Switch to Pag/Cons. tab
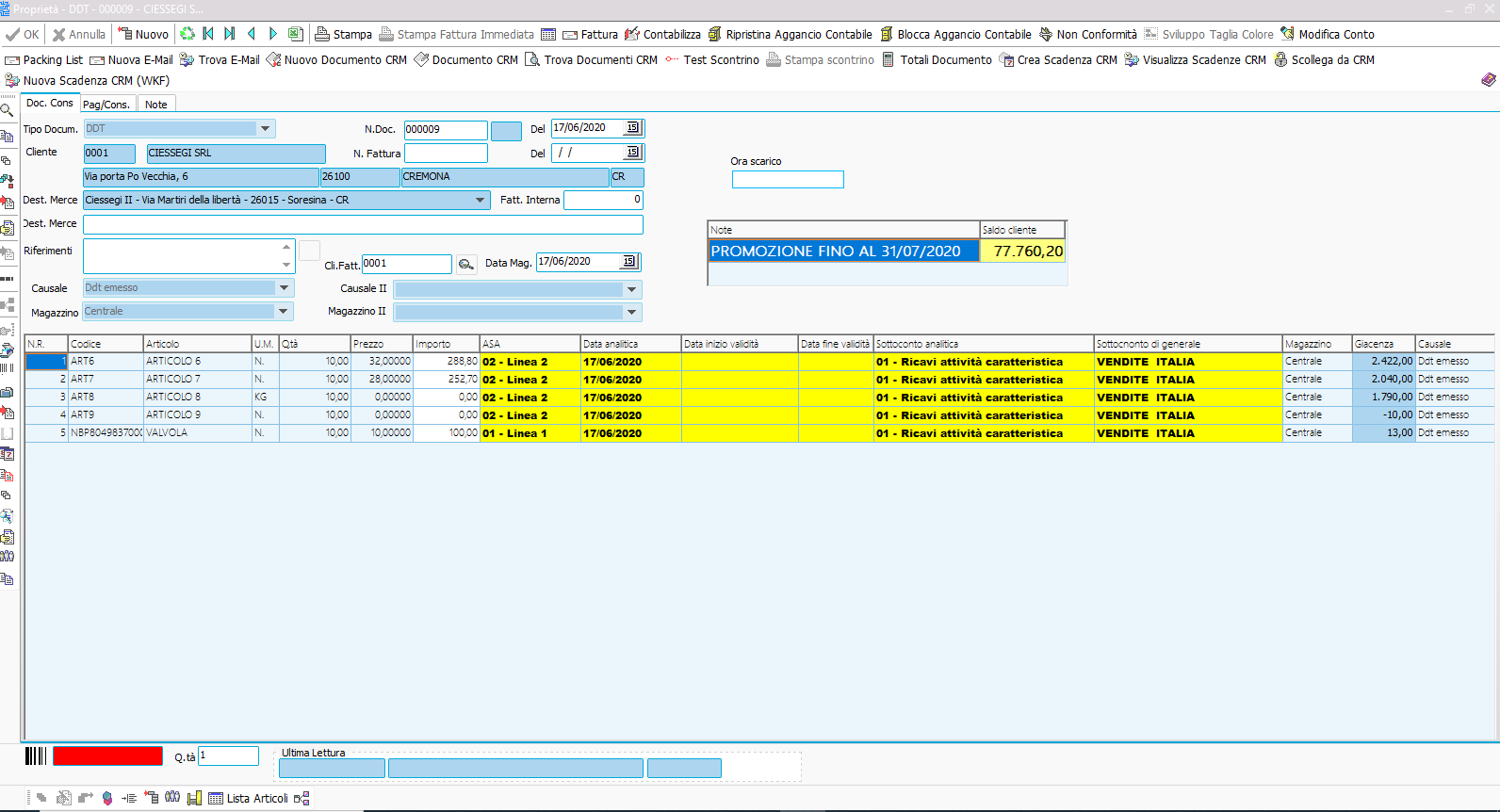 (106, 104)
